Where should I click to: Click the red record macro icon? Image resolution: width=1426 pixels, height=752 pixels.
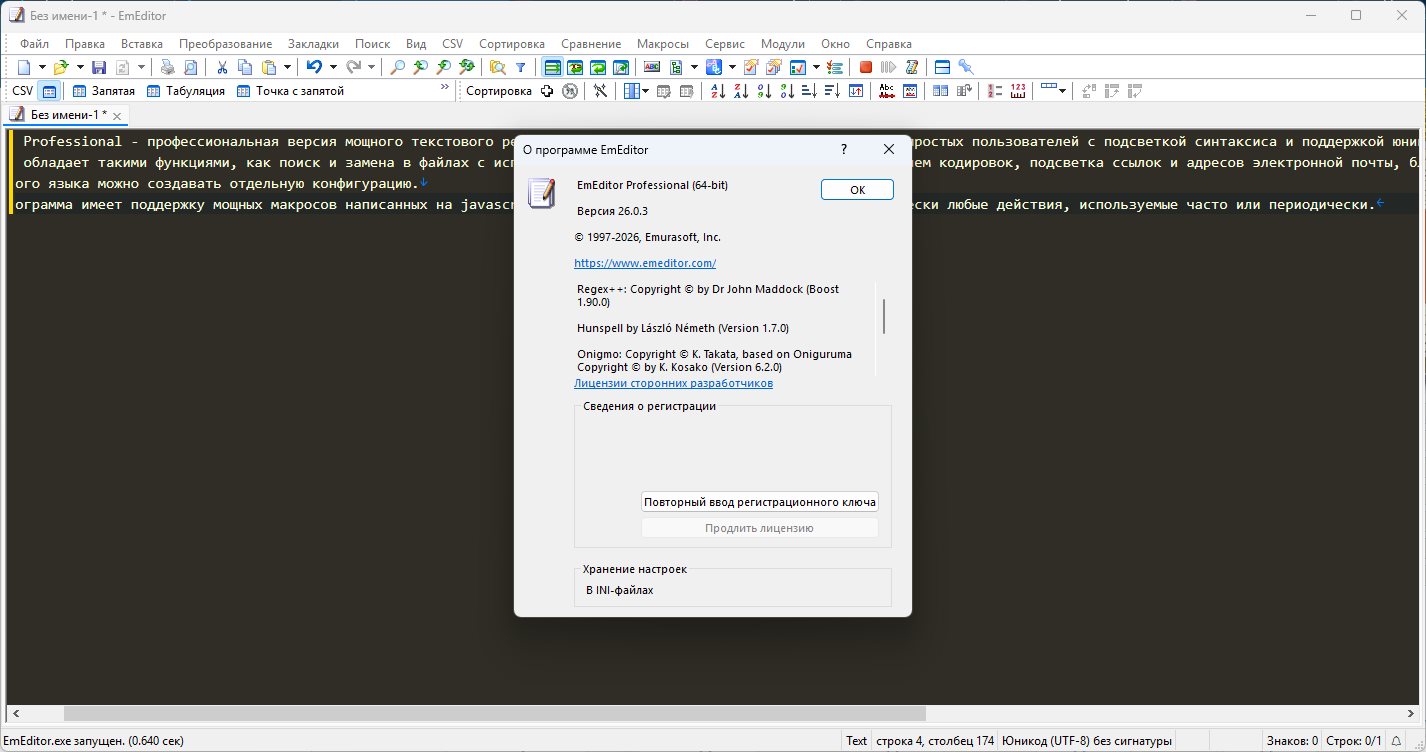pyautogui.click(x=866, y=67)
